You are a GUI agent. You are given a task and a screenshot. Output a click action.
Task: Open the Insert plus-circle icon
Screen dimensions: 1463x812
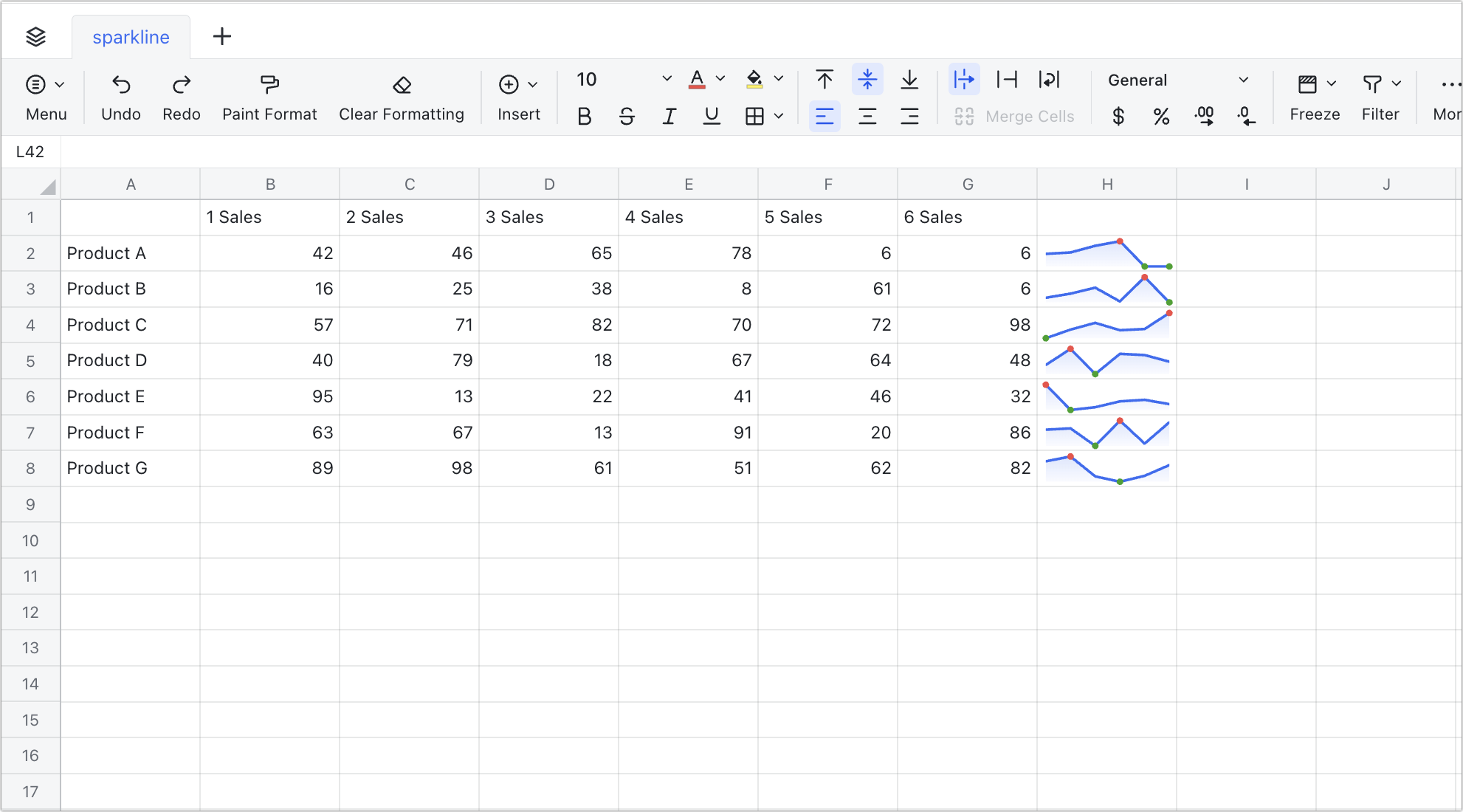click(509, 84)
